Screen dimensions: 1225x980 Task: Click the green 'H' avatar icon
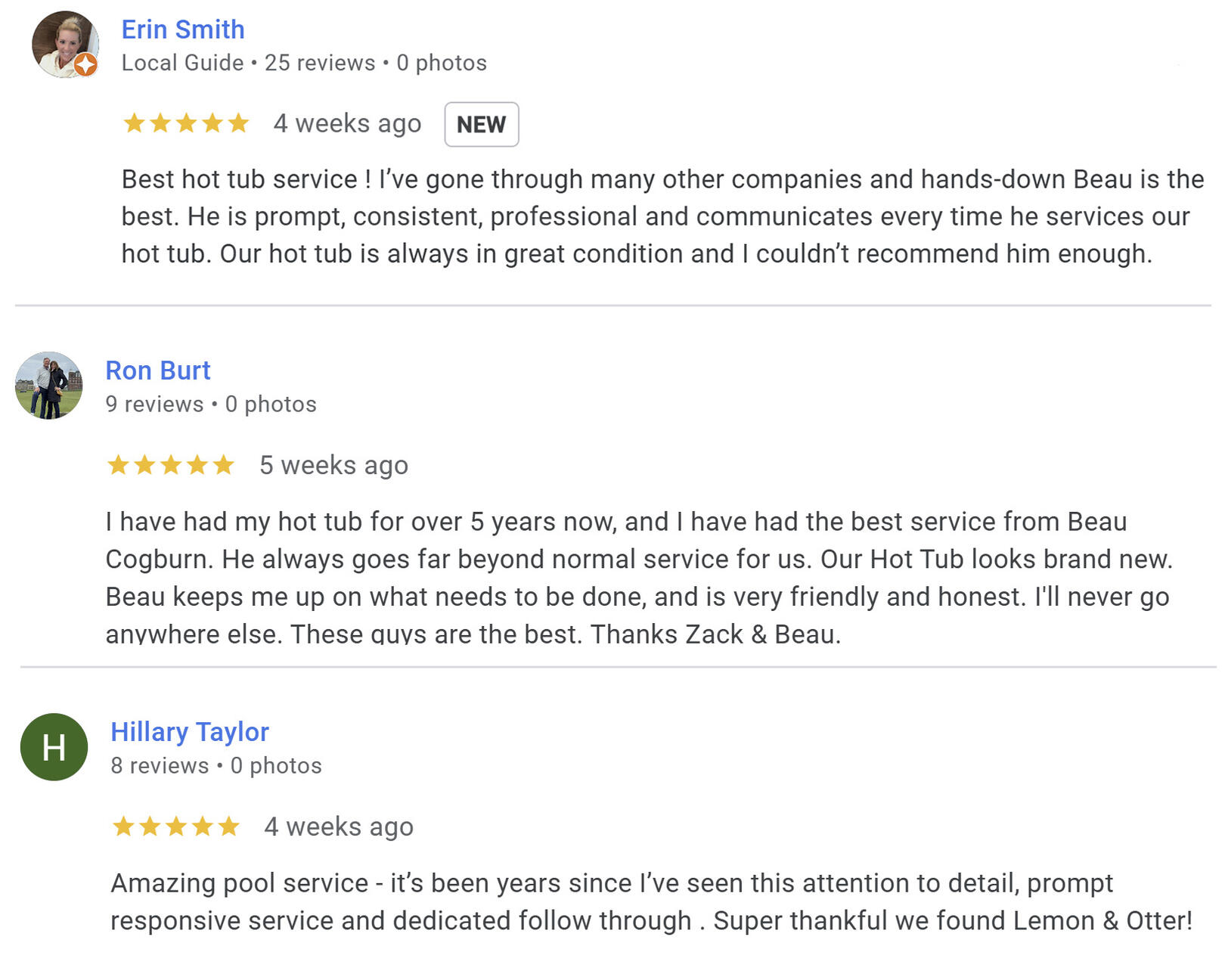click(x=54, y=747)
